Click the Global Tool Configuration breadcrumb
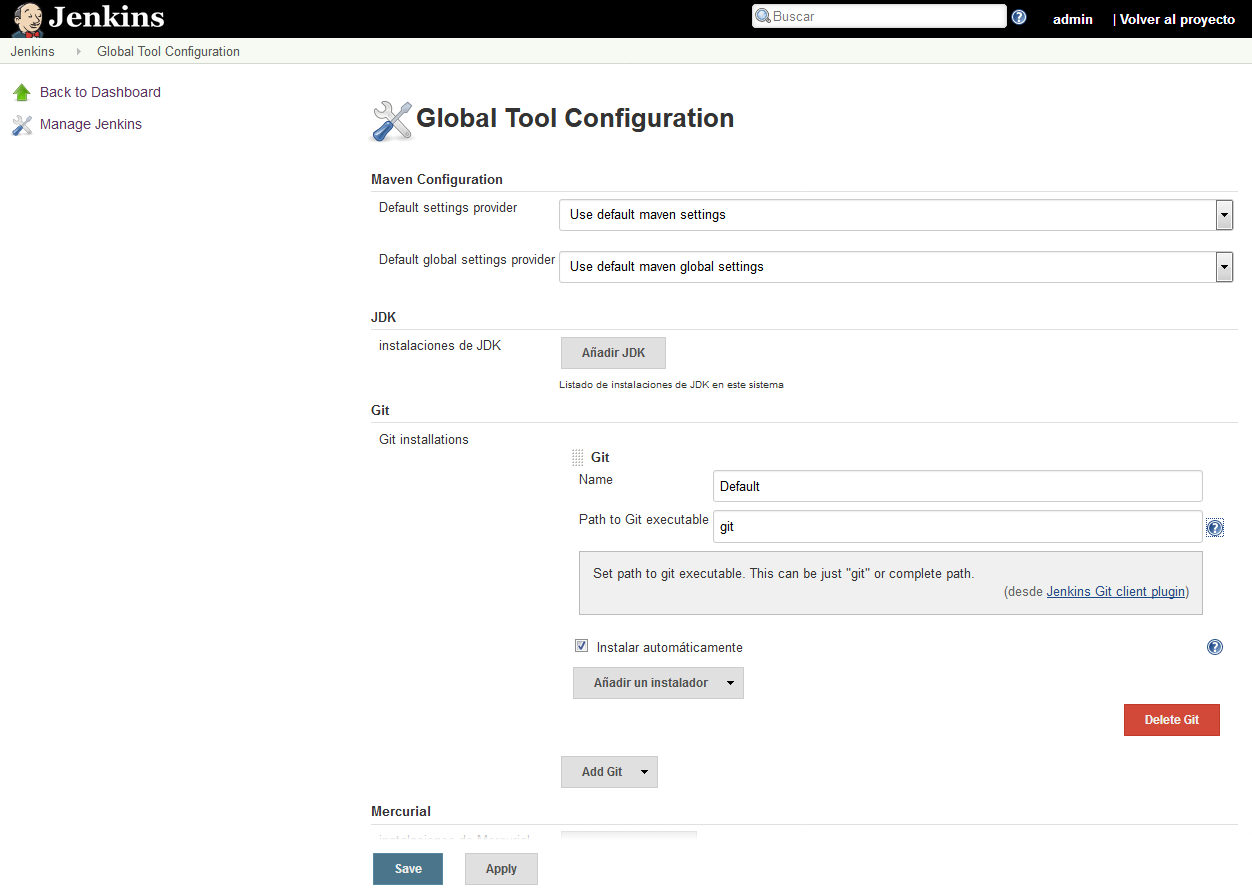Image resolution: width=1252 pixels, height=889 pixels. point(168,52)
